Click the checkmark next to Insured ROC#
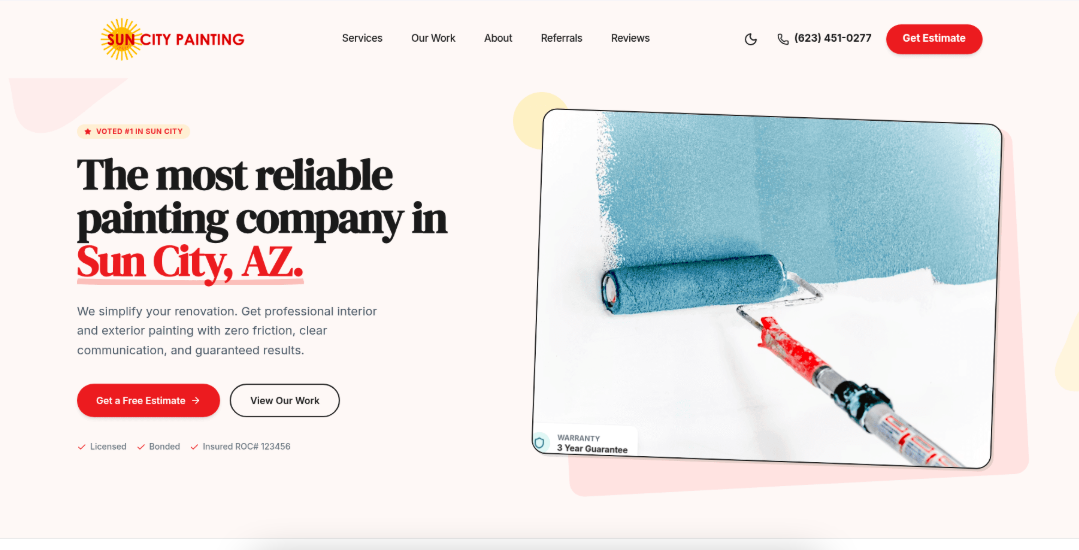 click(x=194, y=447)
